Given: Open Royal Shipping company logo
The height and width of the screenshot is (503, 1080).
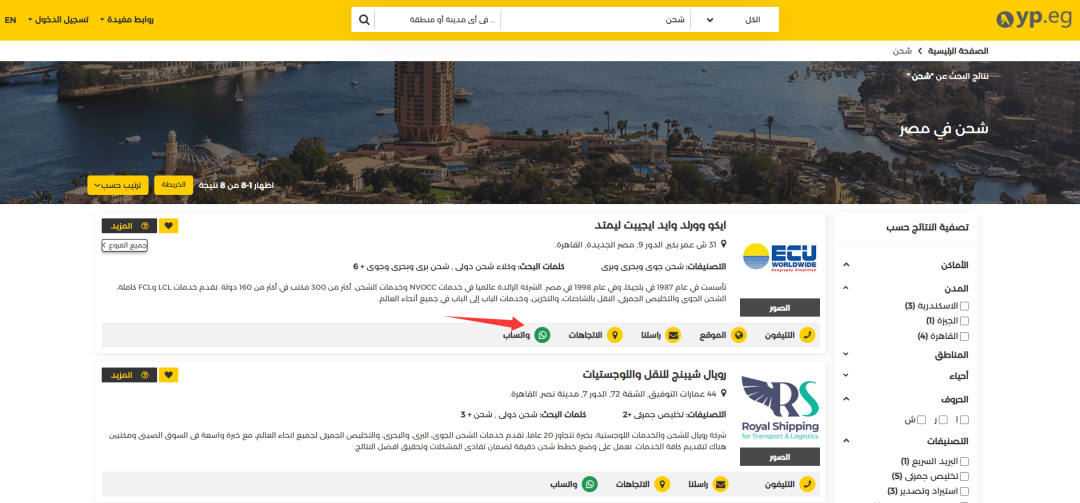Looking at the screenshot, I should tap(780, 409).
